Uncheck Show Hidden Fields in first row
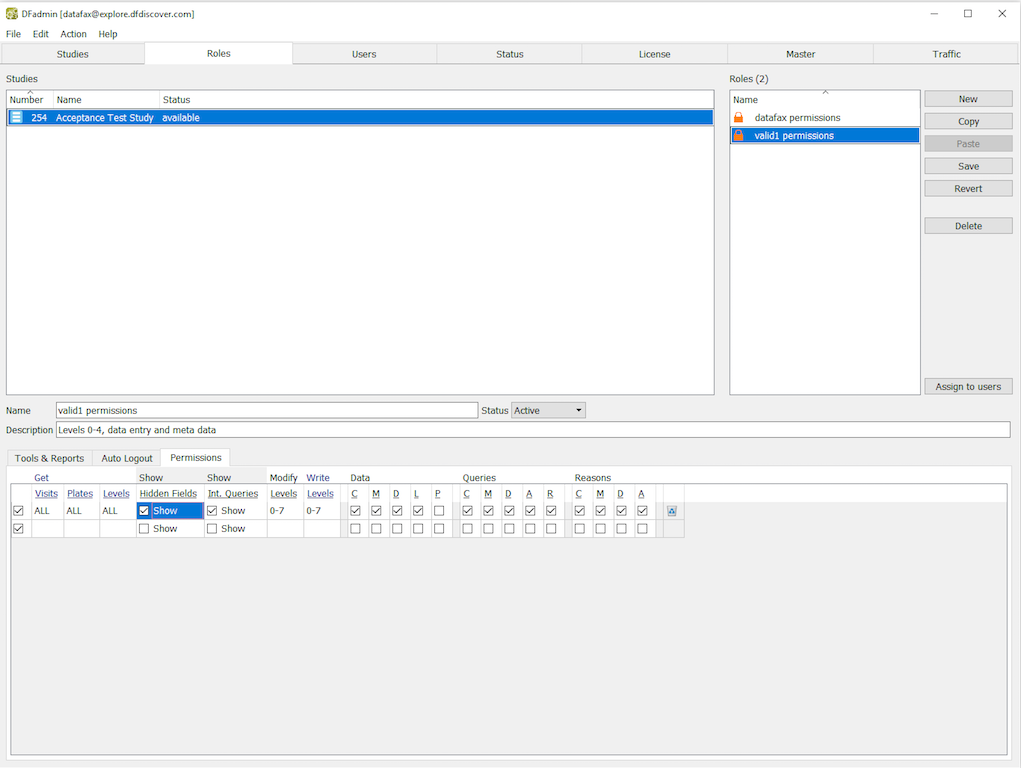The height and width of the screenshot is (768, 1021). 145,511
